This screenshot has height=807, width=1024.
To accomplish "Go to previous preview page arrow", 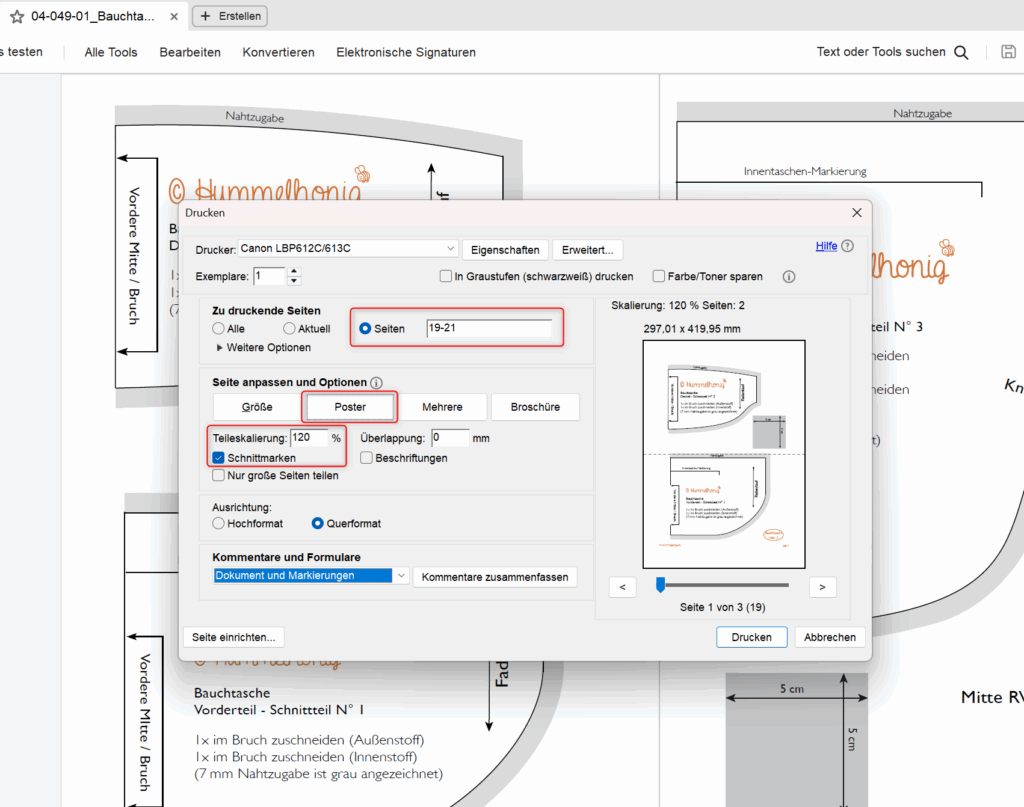I will (622, 587).
